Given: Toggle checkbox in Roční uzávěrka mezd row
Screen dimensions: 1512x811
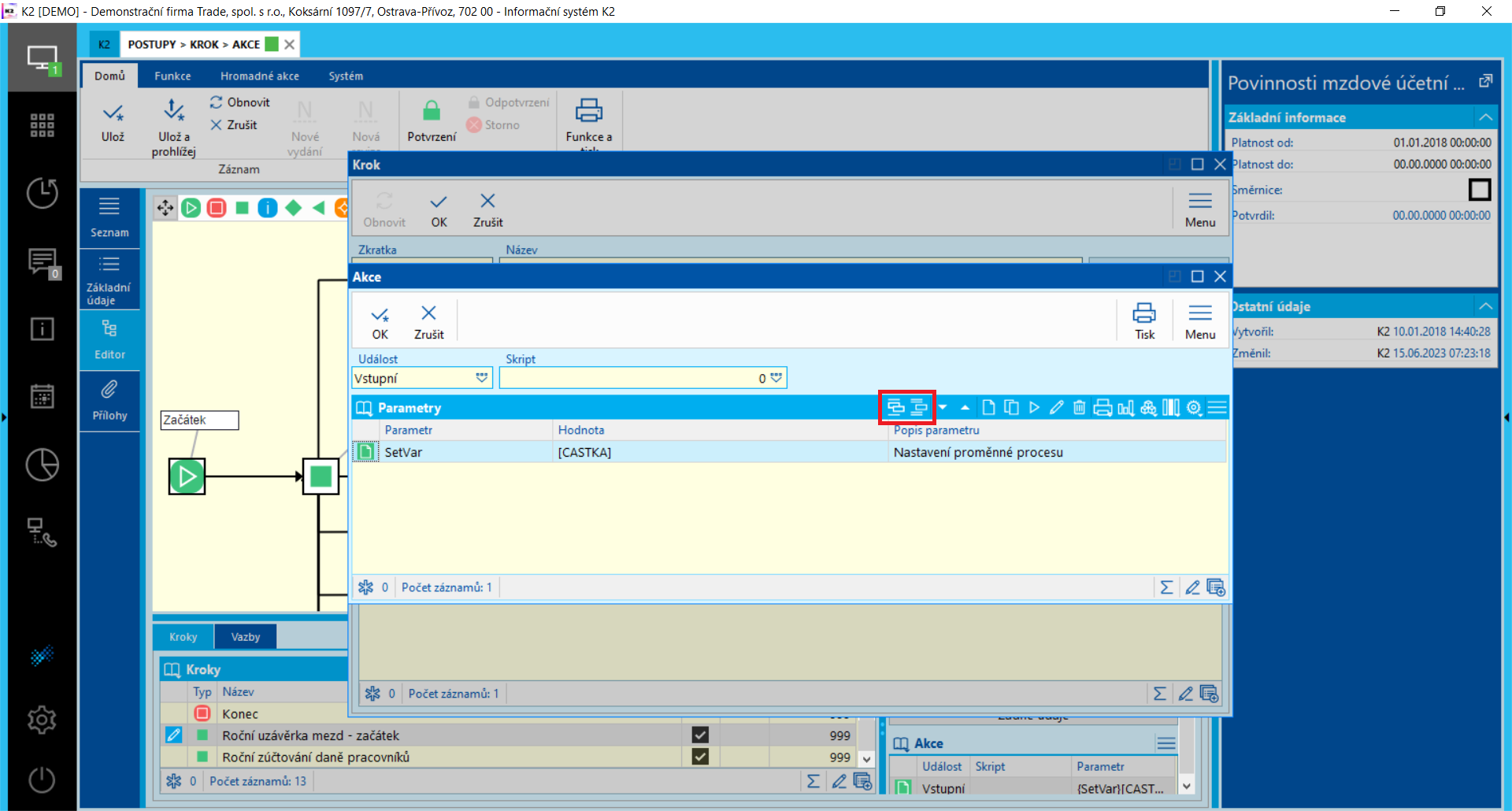Looking at the screenshot, I should coord(700,735).
